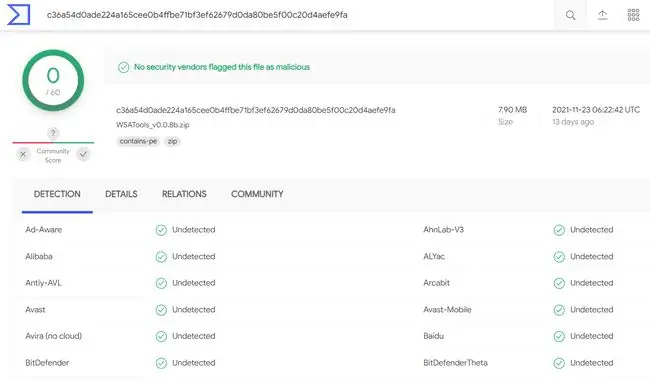This screenshot has width=650, height=382.
Task: Click the Antiy-AVL undetected check icon
Action: pos(161,283)
